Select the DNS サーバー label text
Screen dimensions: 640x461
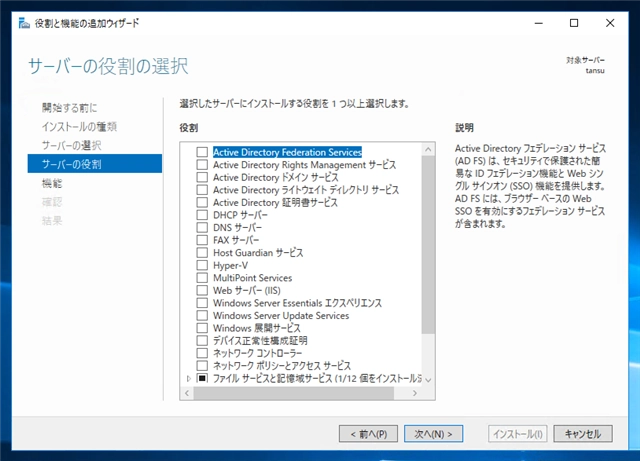(x=238, y=227)
